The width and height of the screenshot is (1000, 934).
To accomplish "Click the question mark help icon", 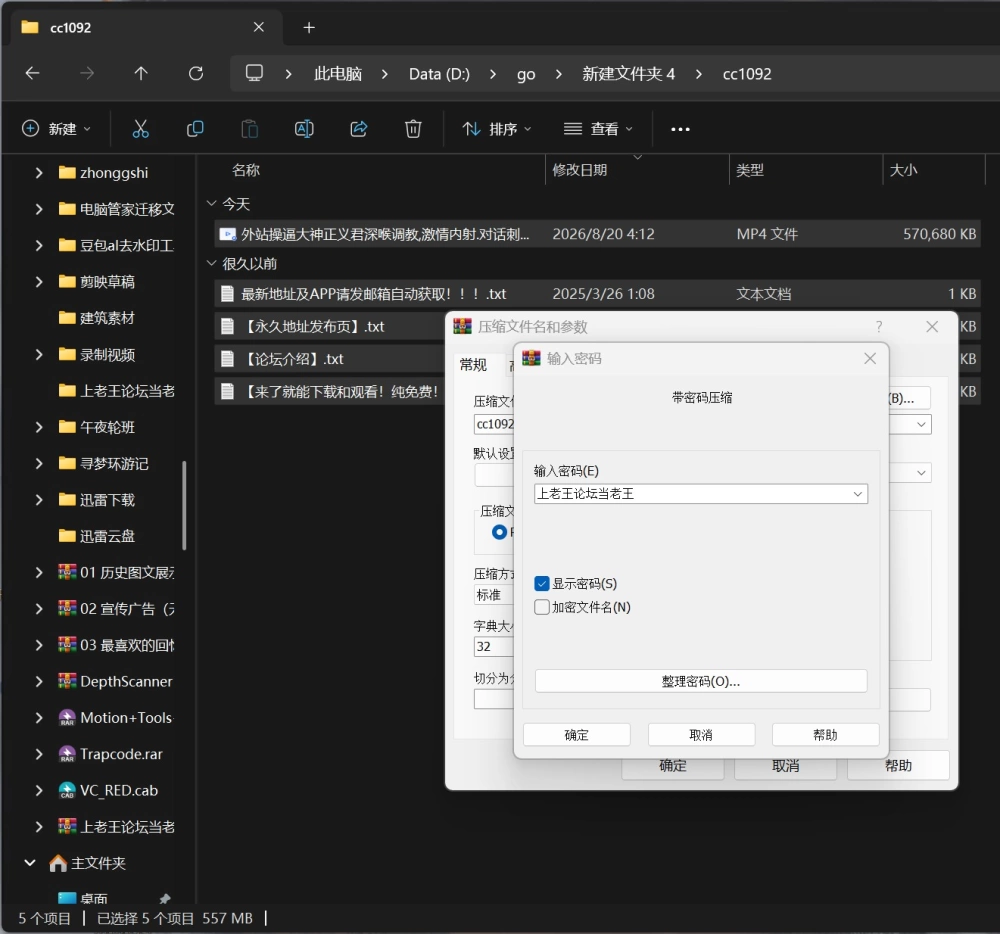I will point(879,327).
